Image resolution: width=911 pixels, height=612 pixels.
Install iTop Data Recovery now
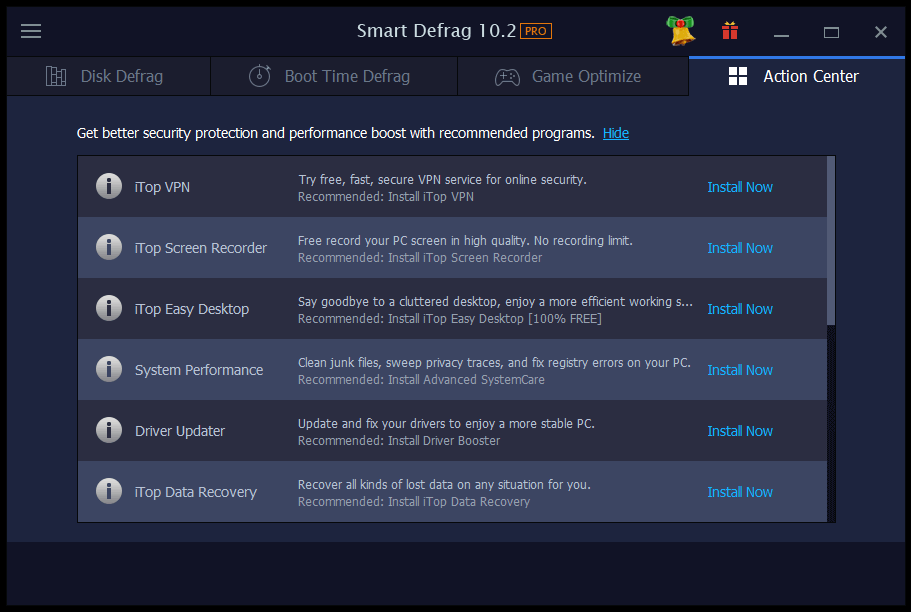[x=740, y=492]
